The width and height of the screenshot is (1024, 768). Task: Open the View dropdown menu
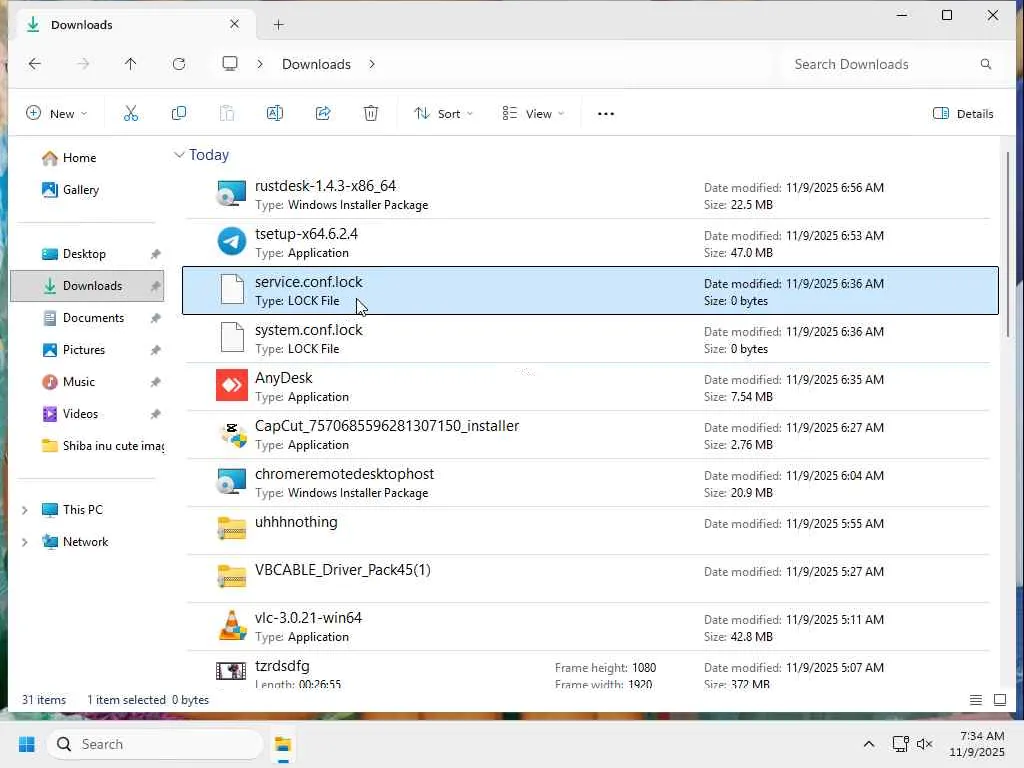(533, 114)
